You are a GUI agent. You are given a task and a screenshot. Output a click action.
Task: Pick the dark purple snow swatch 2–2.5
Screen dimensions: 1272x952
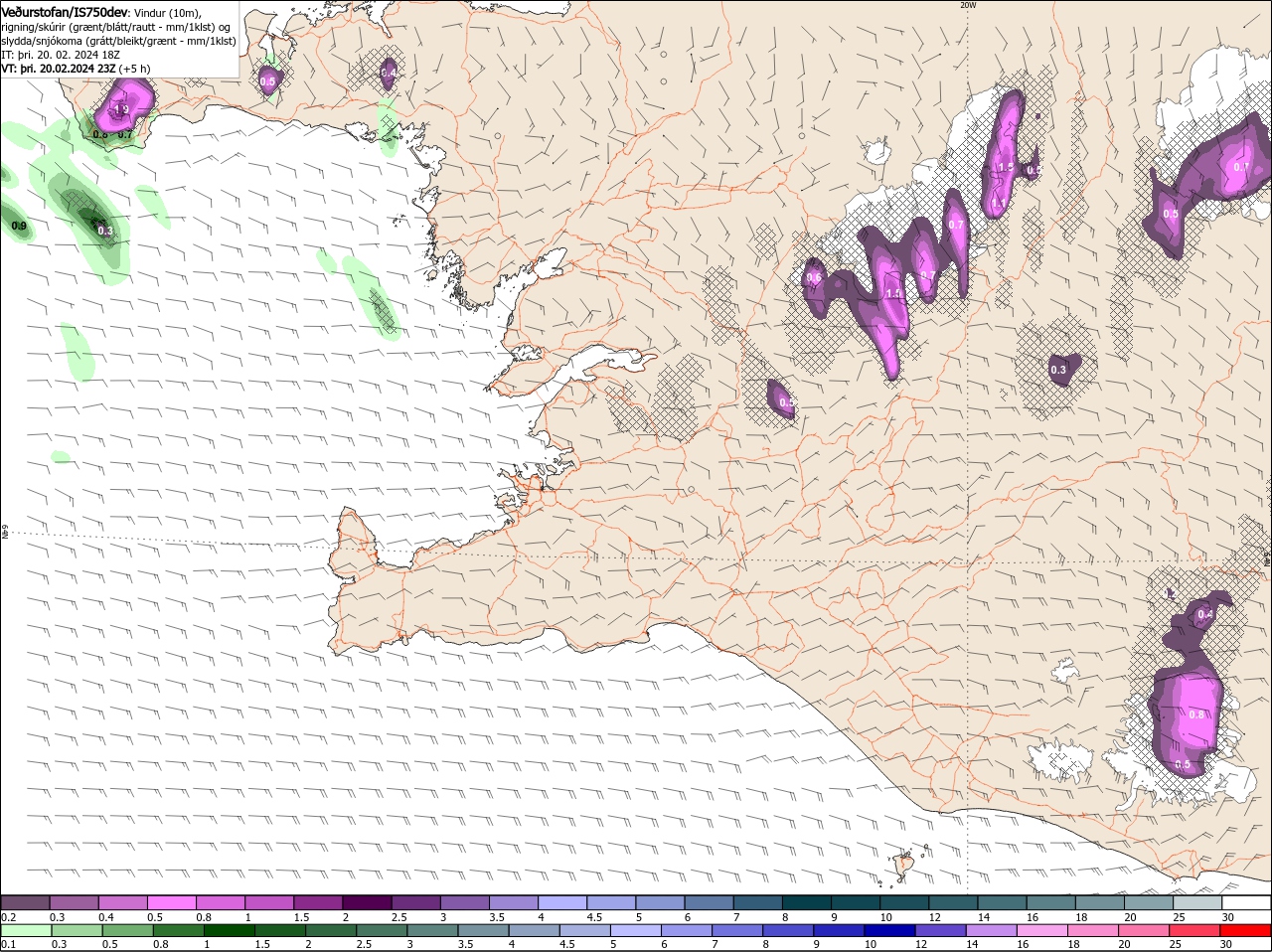366,902
